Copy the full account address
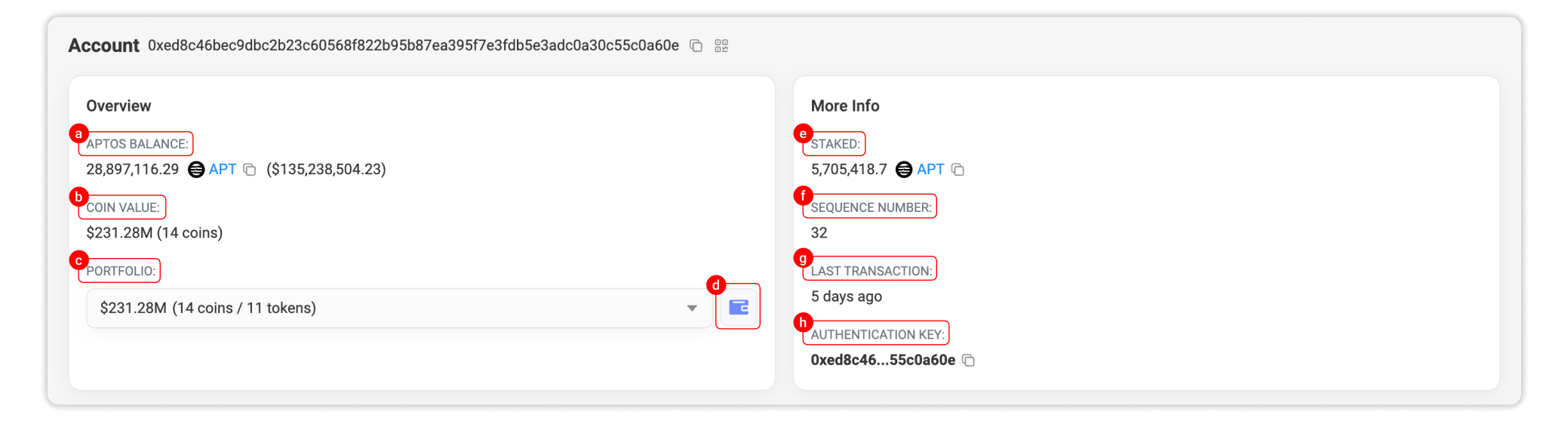 pyautogui.click(x=696, y=46)
